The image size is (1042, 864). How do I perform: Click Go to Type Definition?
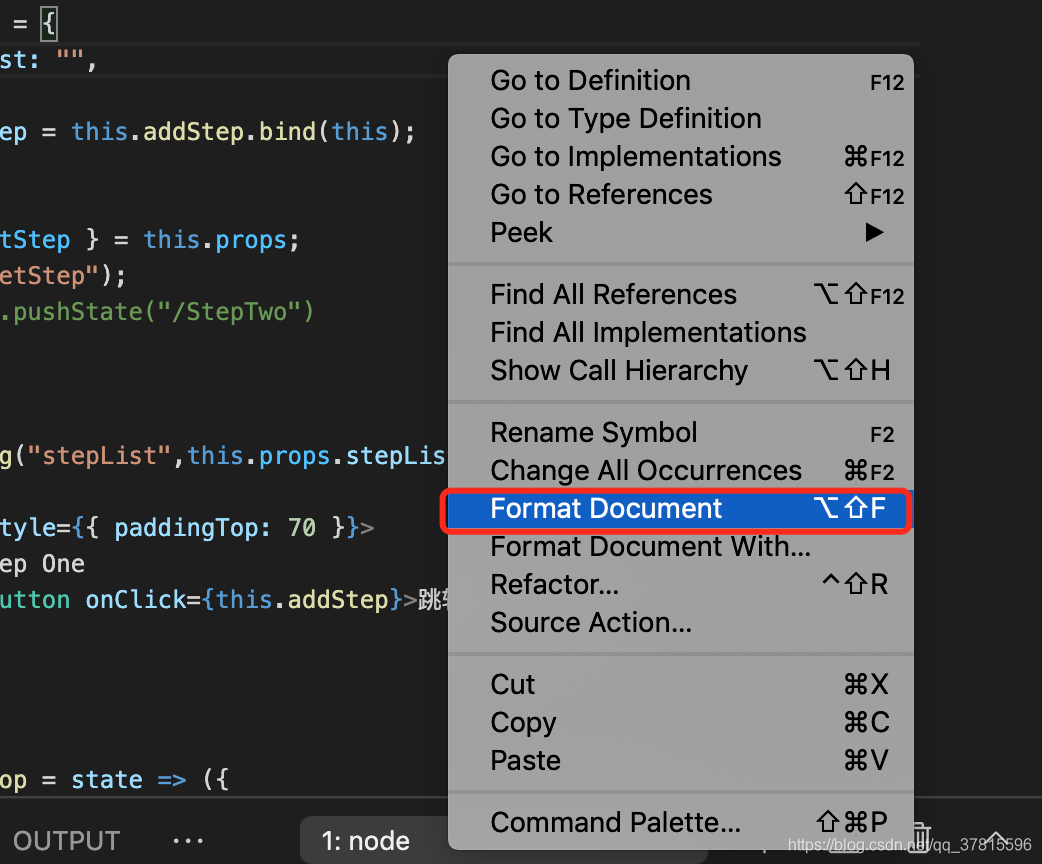tap(625, 119)
